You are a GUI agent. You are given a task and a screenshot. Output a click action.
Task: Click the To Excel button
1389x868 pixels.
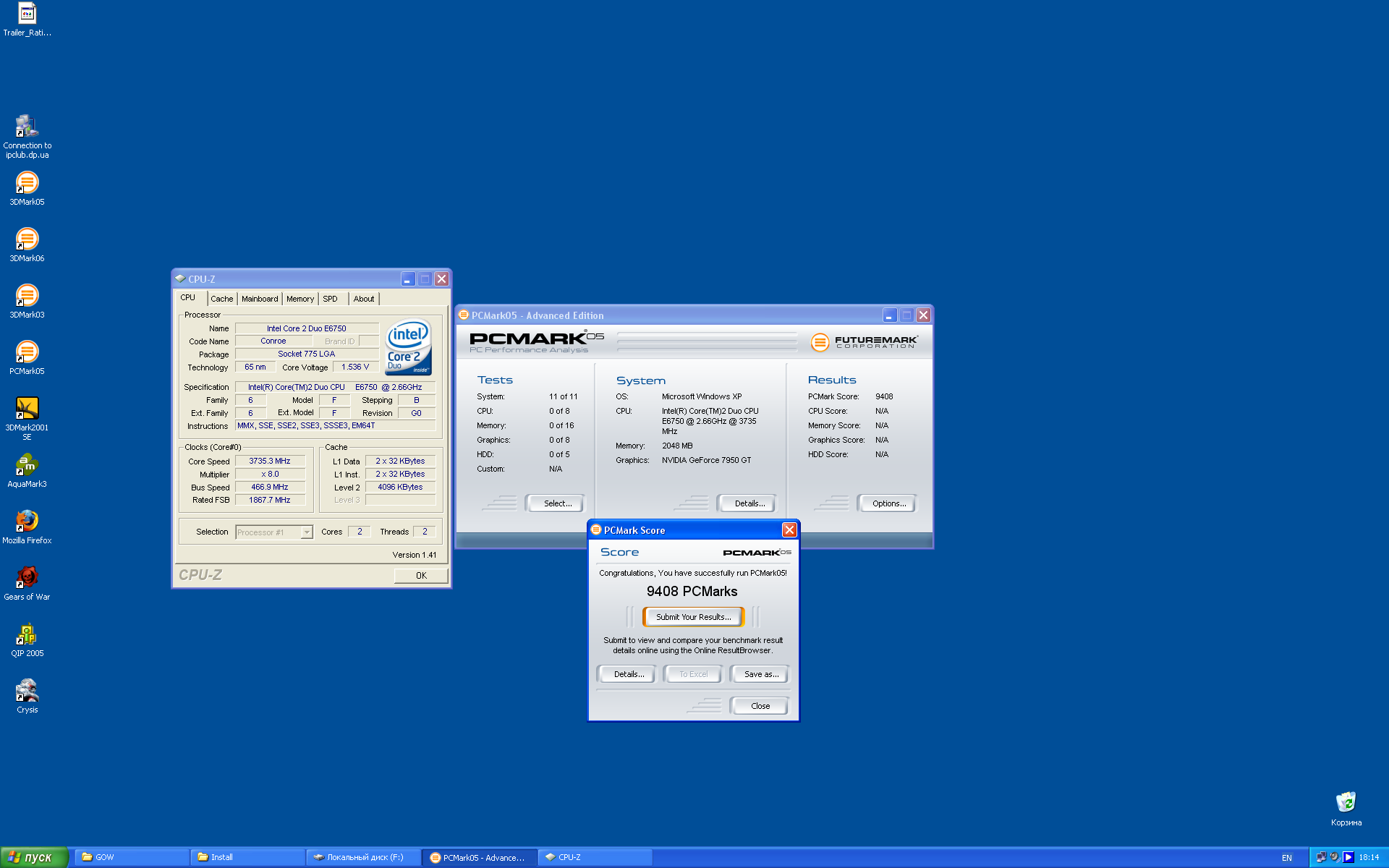click(x=693, y=674)
